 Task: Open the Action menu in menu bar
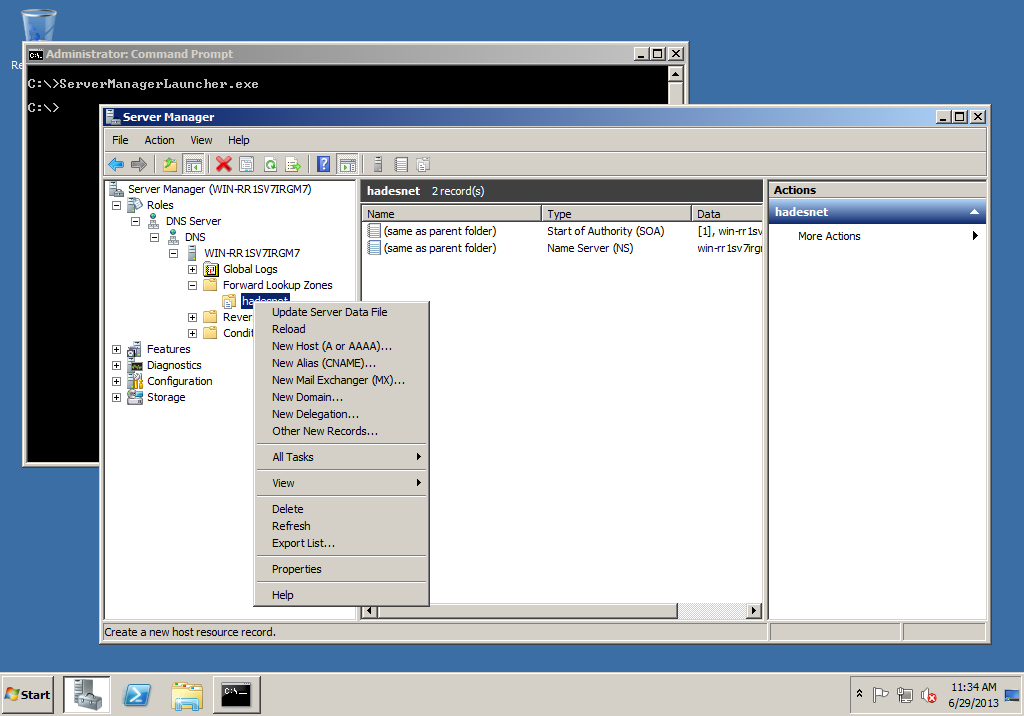[159, 140]
